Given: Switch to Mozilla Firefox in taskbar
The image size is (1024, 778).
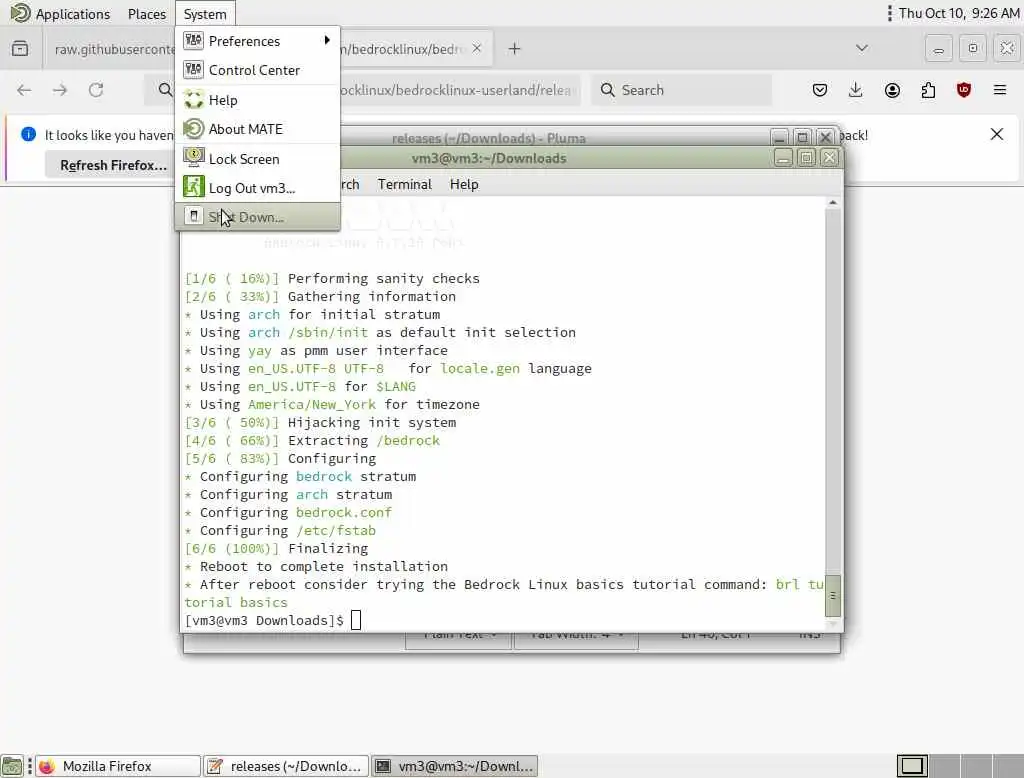Looking at the screenshot, I should pyautogui.click(x=118, y=766).
